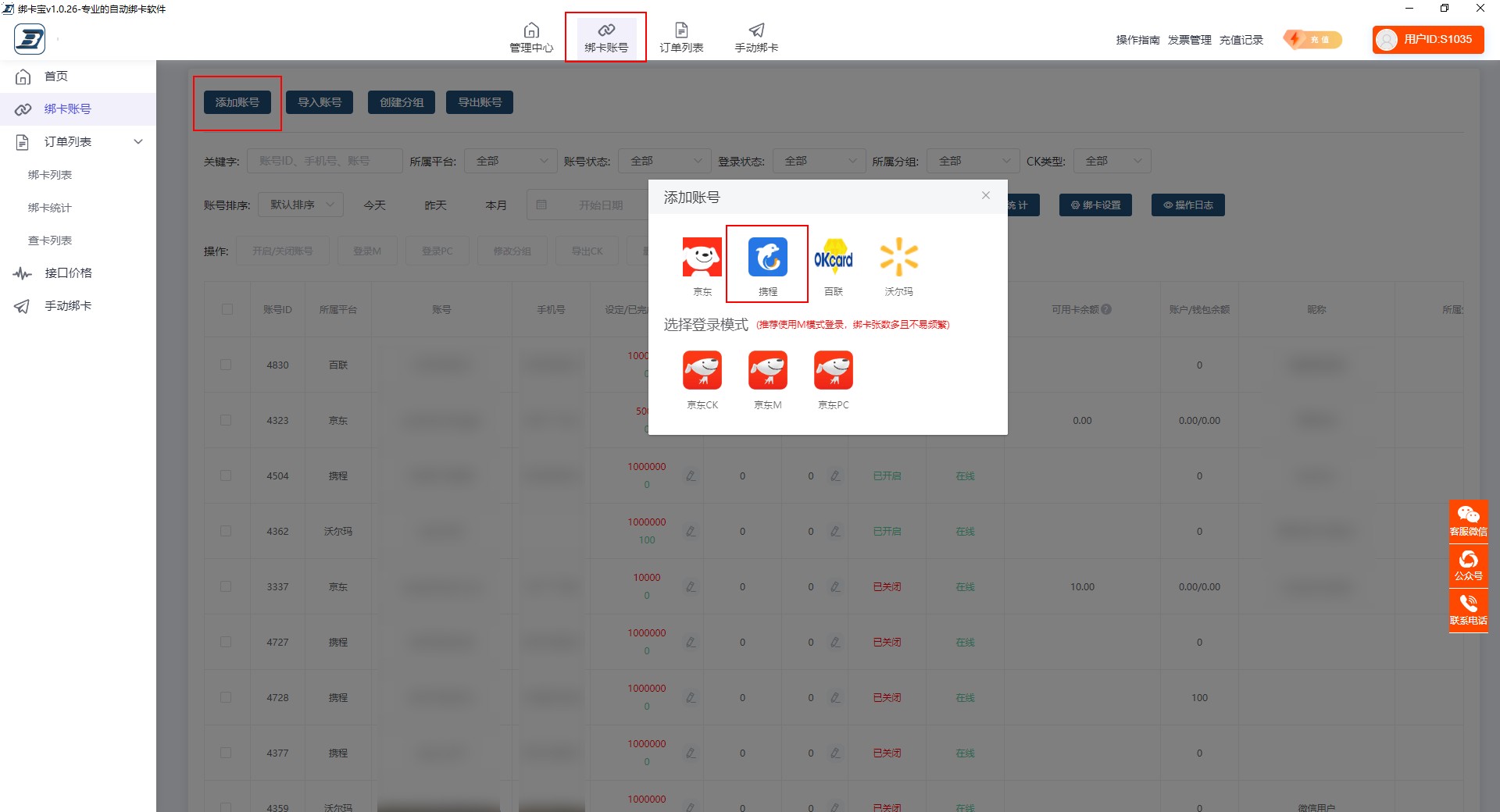The height and width of the screenshot is (812, 1500).
Task: Open 绑卡统计 in sidebar
Action: (x=50, y=208)
